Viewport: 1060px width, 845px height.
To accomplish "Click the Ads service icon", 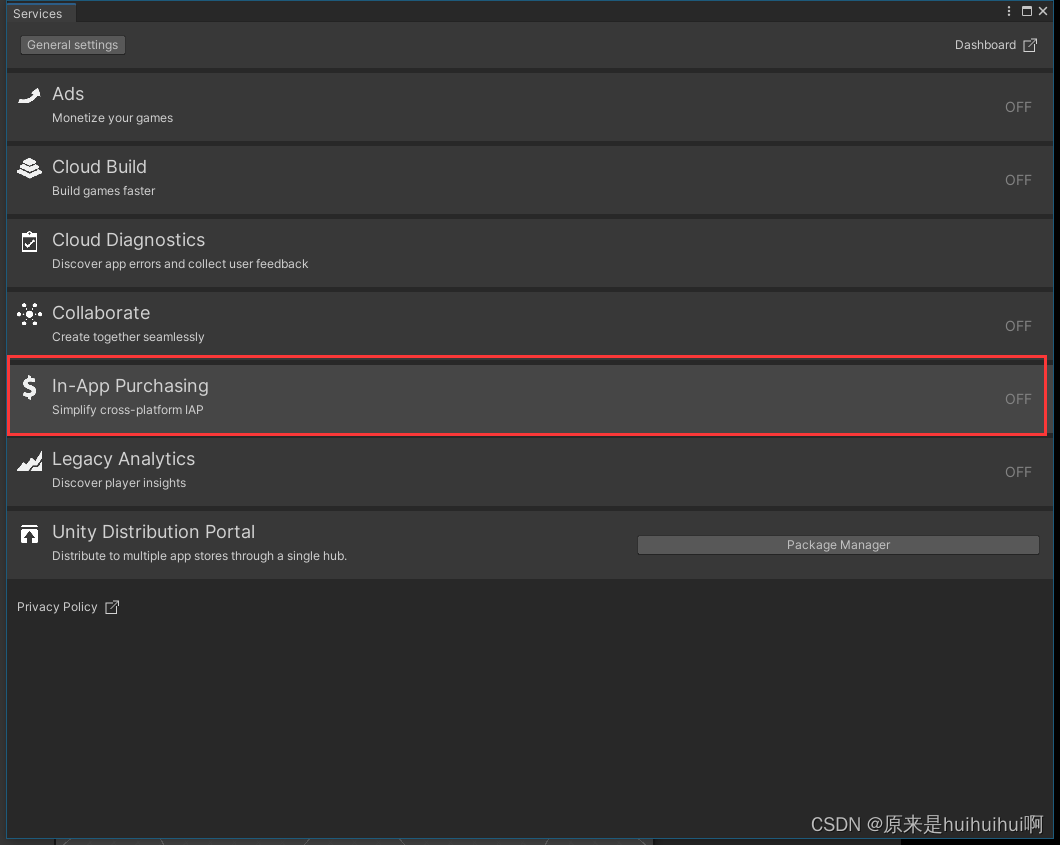I will click(28, 95).
